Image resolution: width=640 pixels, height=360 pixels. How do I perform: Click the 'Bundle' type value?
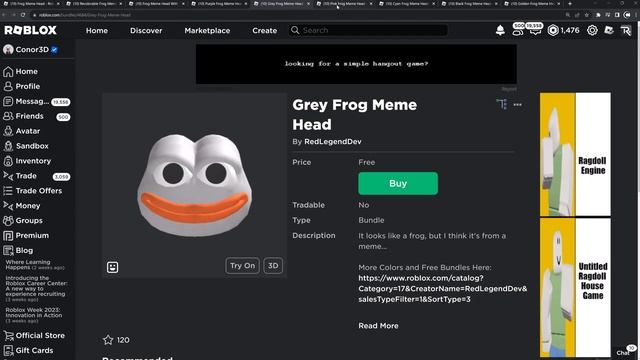pyautogui.click(x=371, y=220)
